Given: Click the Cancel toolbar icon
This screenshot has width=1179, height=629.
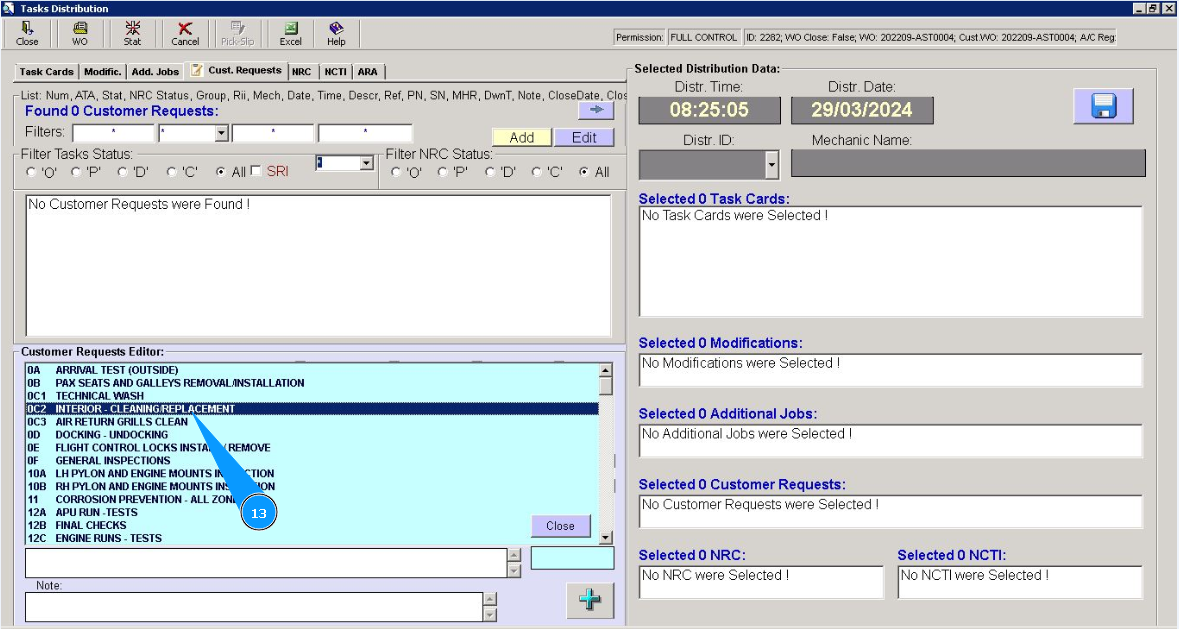Looking at the screenshot, I should click(185, 34).
